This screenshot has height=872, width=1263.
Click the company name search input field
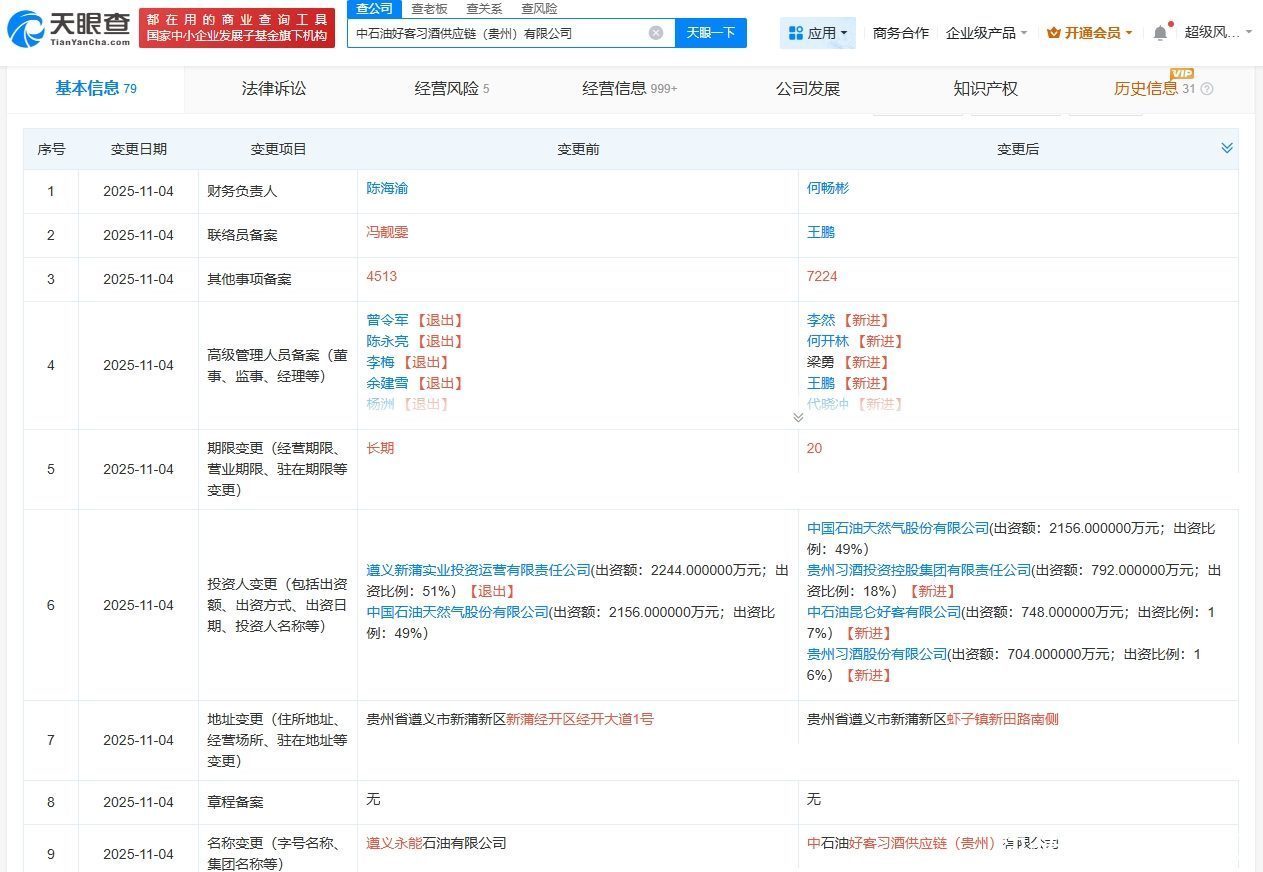500,33
